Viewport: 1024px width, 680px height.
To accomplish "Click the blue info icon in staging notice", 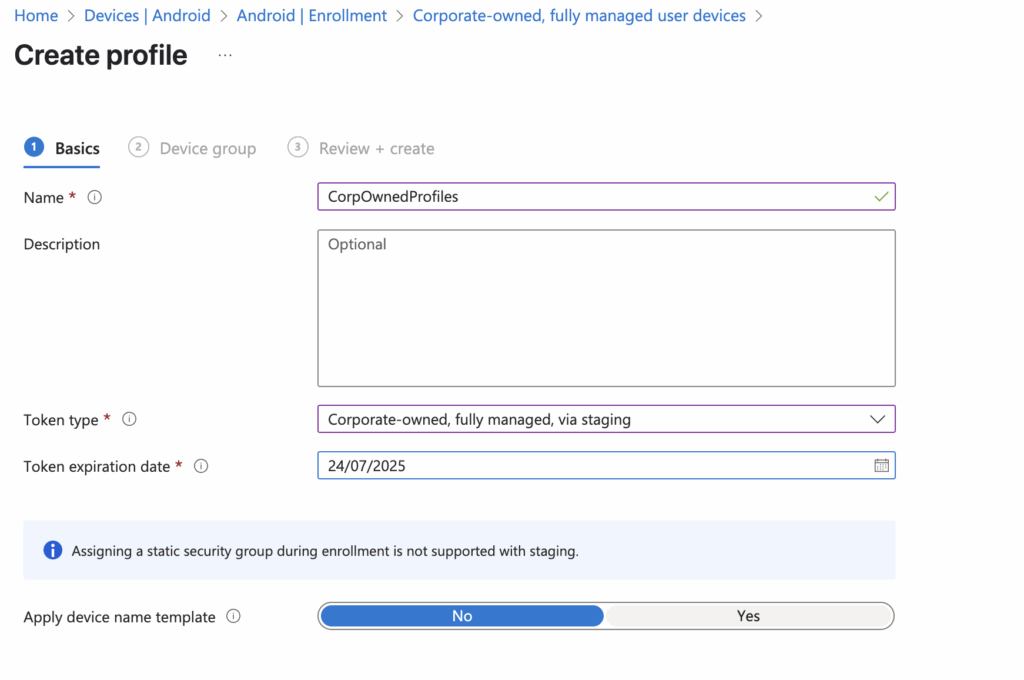I will point(52,550).
